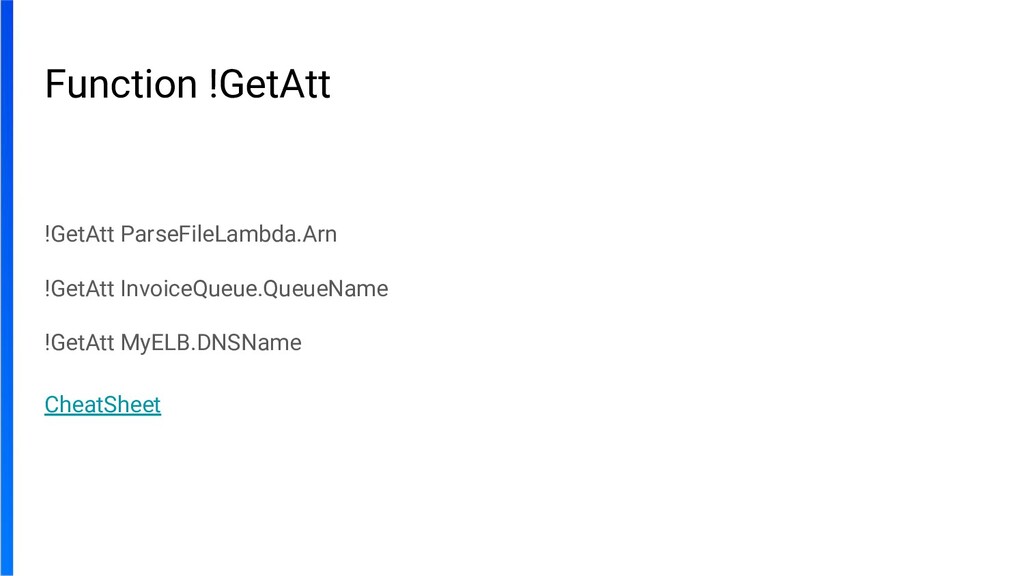Click '!GetAtt' before InvoiceQueue
Screen dimensions: 1024x576
[x=79, y=289]
